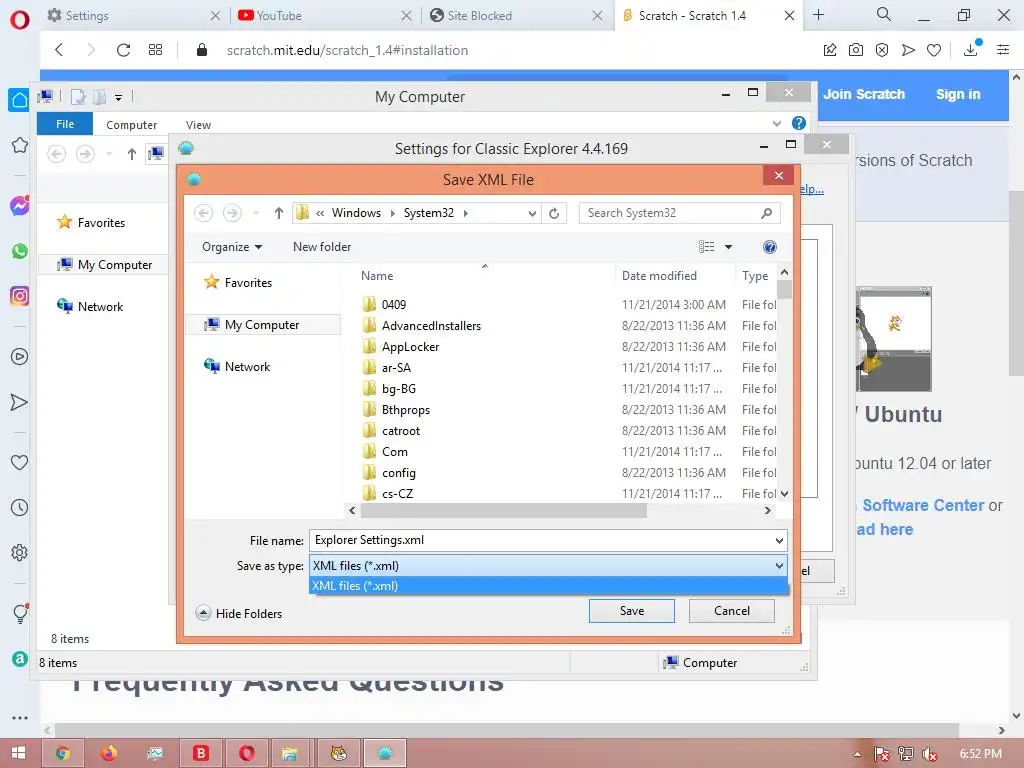This screenshot has height=768, width=1024.
Task: Click Sign in link on Scratch page
Action: [958, 94]
